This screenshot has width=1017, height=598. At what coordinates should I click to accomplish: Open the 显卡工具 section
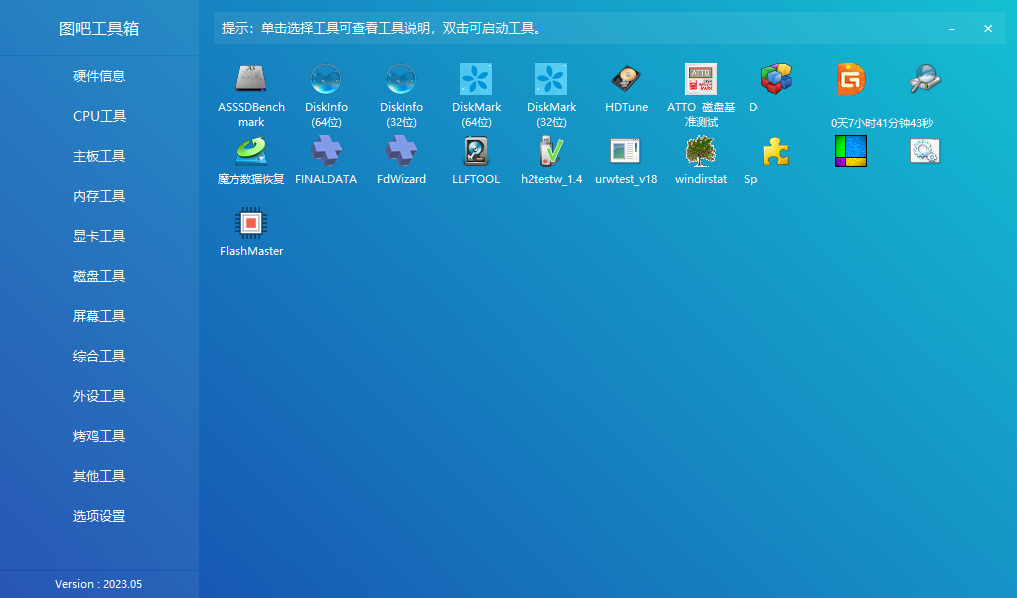click(99, 236)
